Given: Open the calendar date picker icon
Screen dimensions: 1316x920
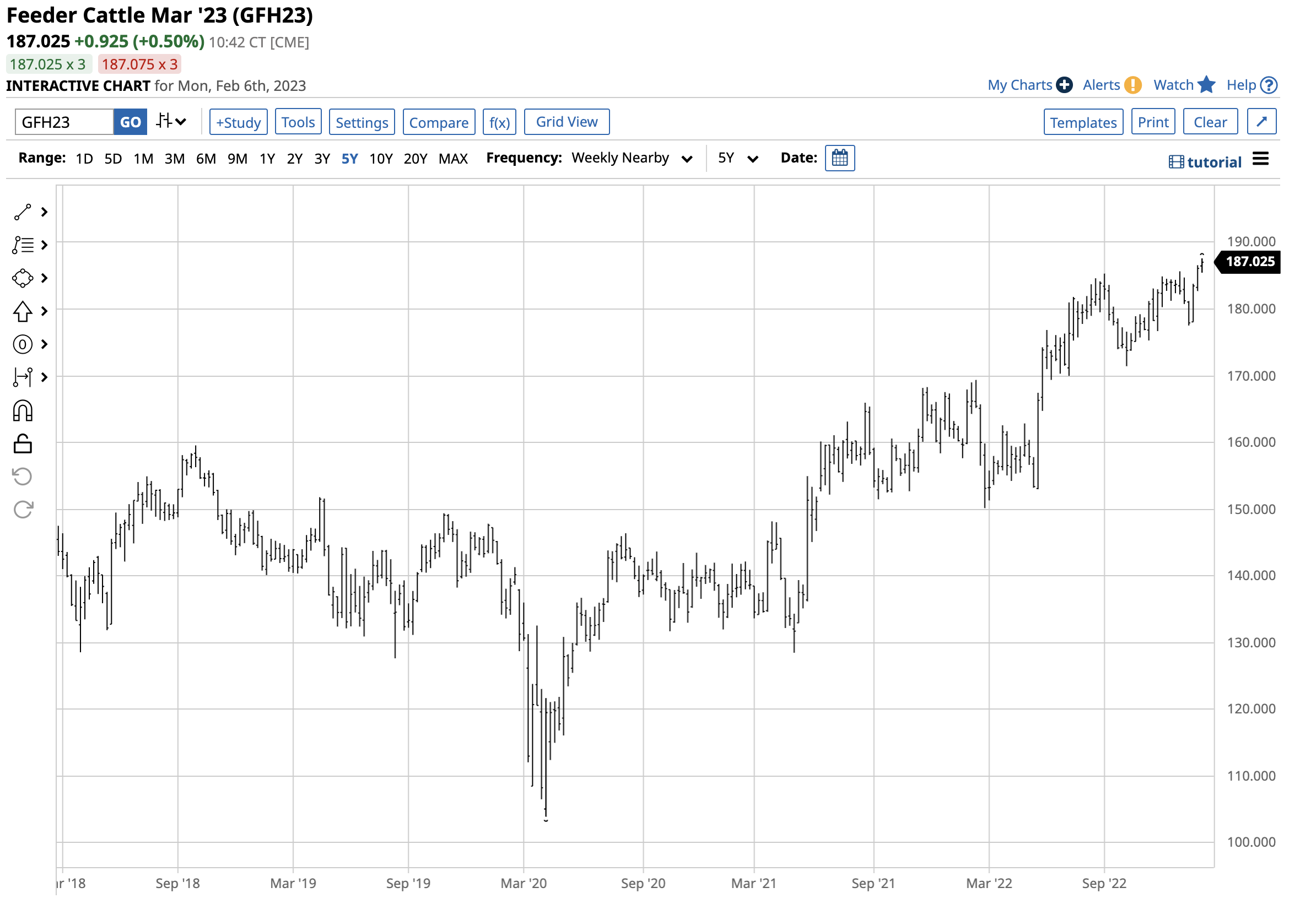Looking at the screenshot, I should (x=841, y=158).
